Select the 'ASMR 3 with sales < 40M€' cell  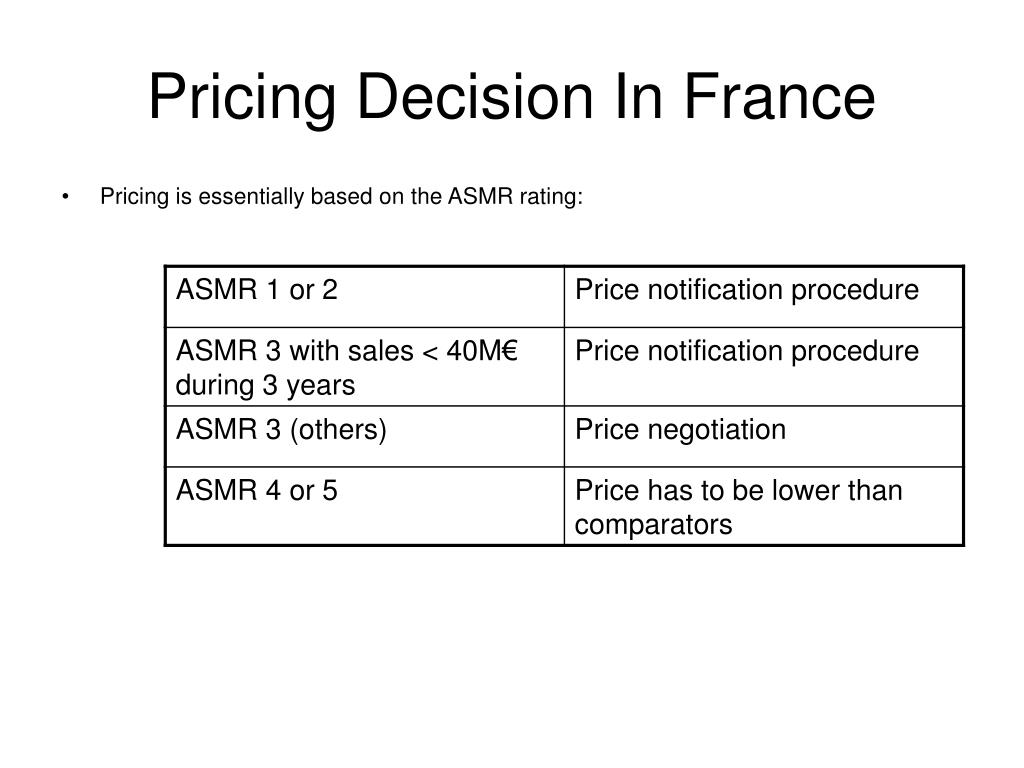tap(364, 366)
